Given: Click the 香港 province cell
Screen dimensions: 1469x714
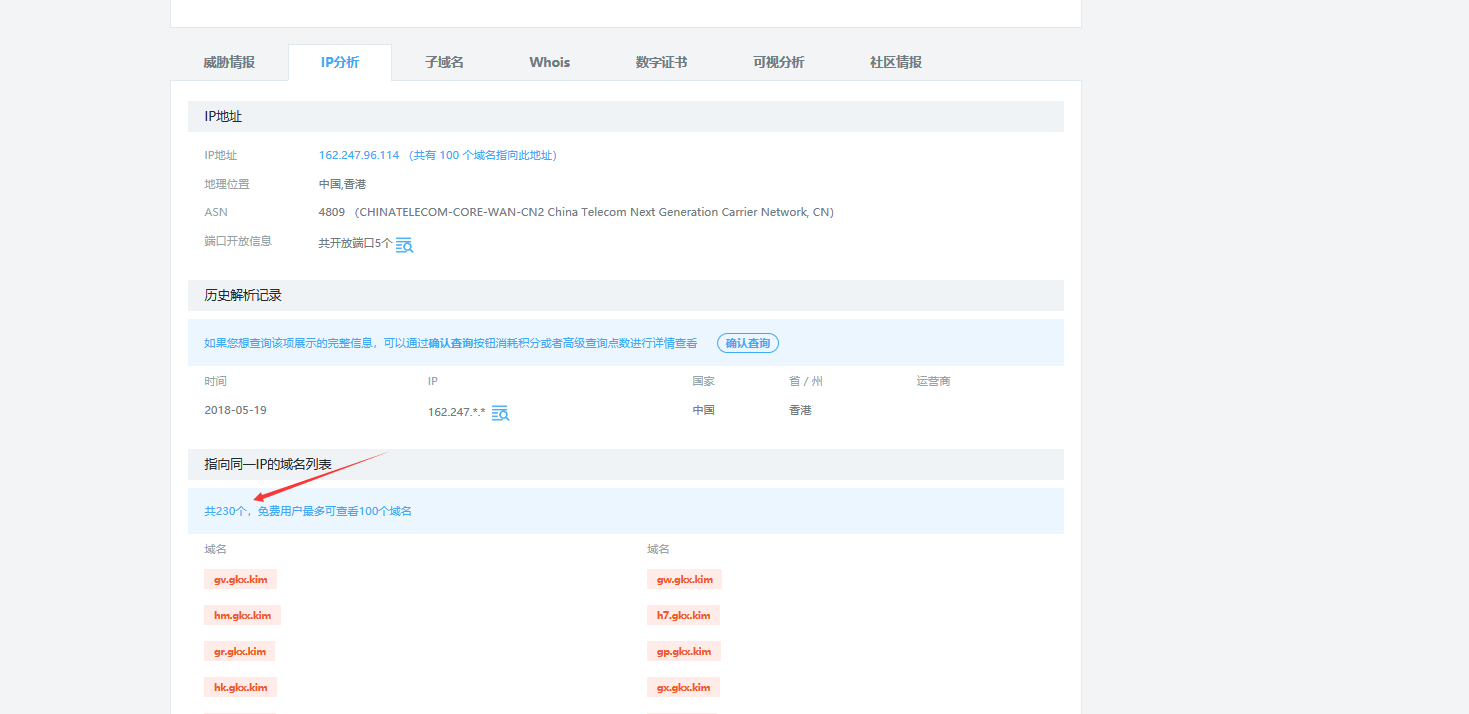Looking at the screenshot, I should (x=800, y=410).
